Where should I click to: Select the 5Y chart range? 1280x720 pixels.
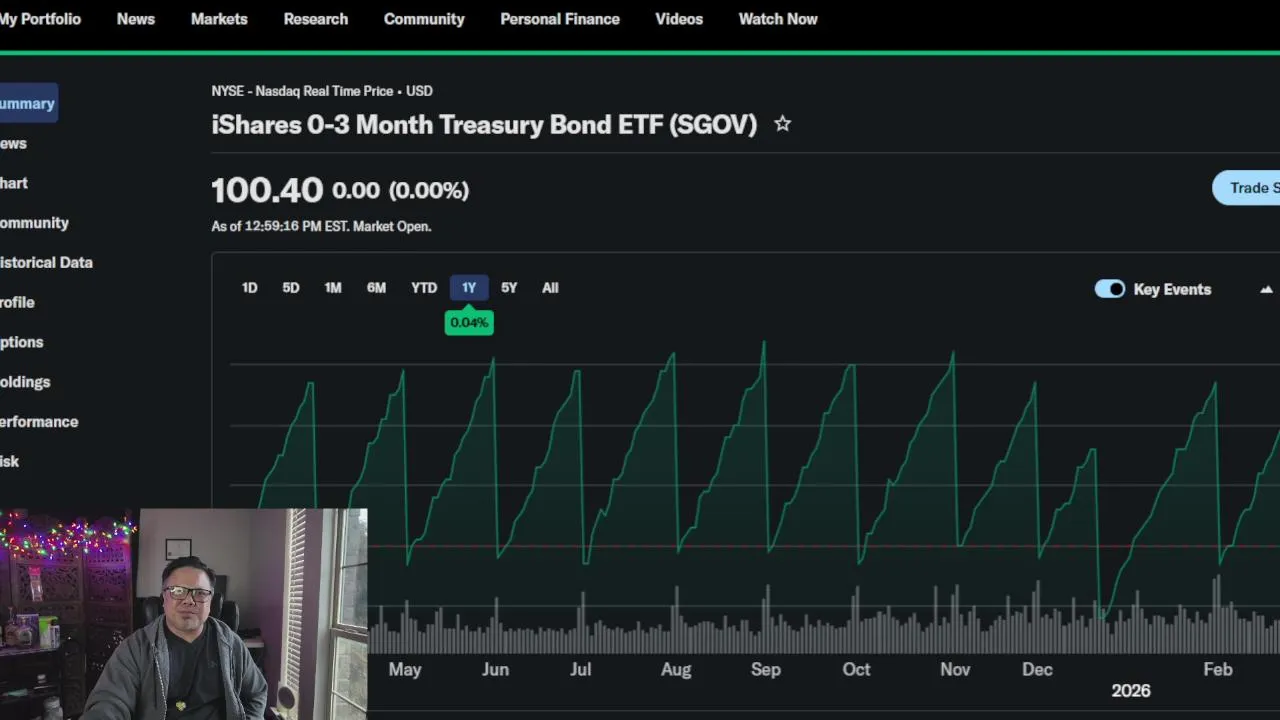509,288
